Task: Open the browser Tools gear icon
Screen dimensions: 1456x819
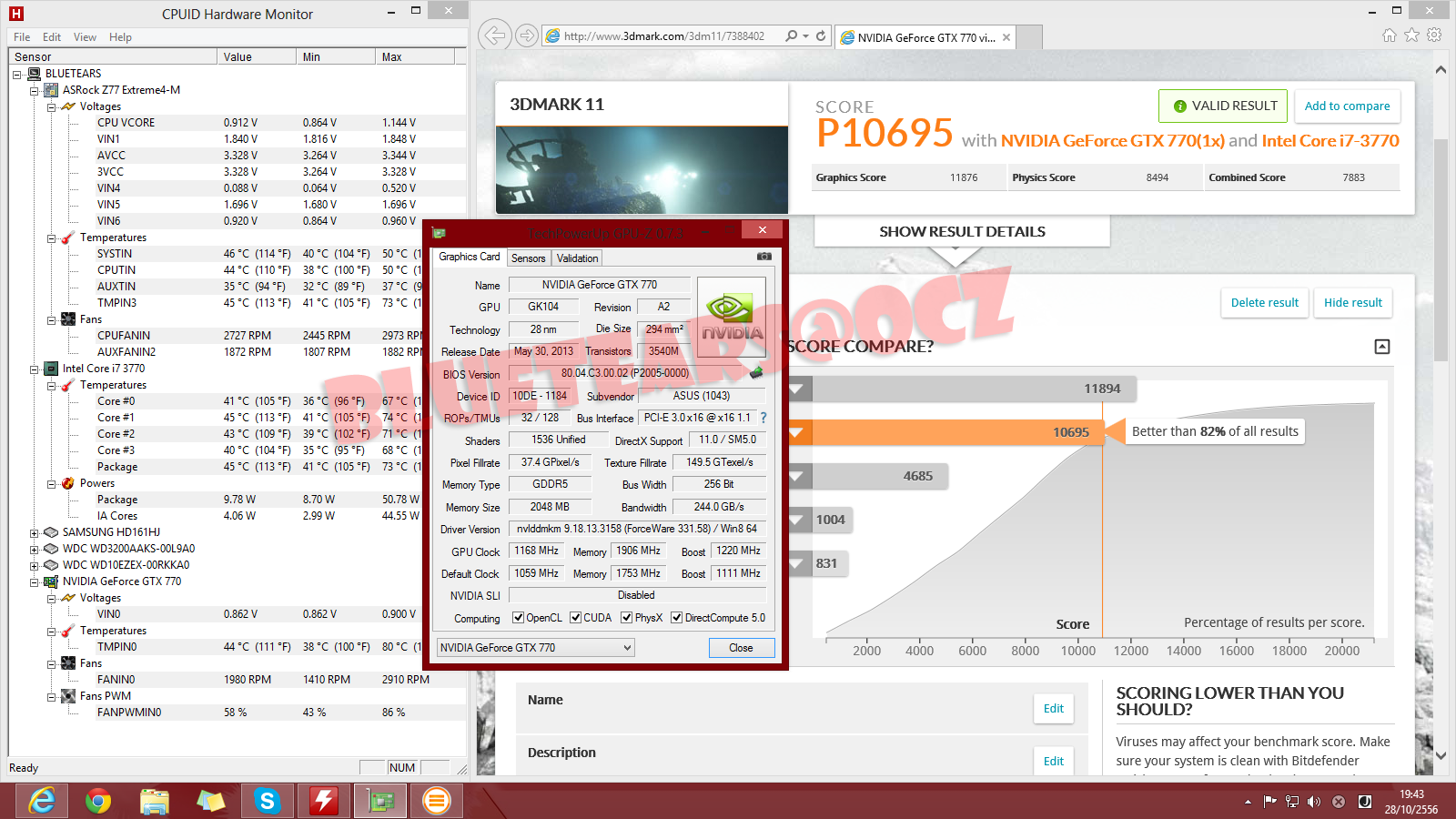Action: [1434, 35]
